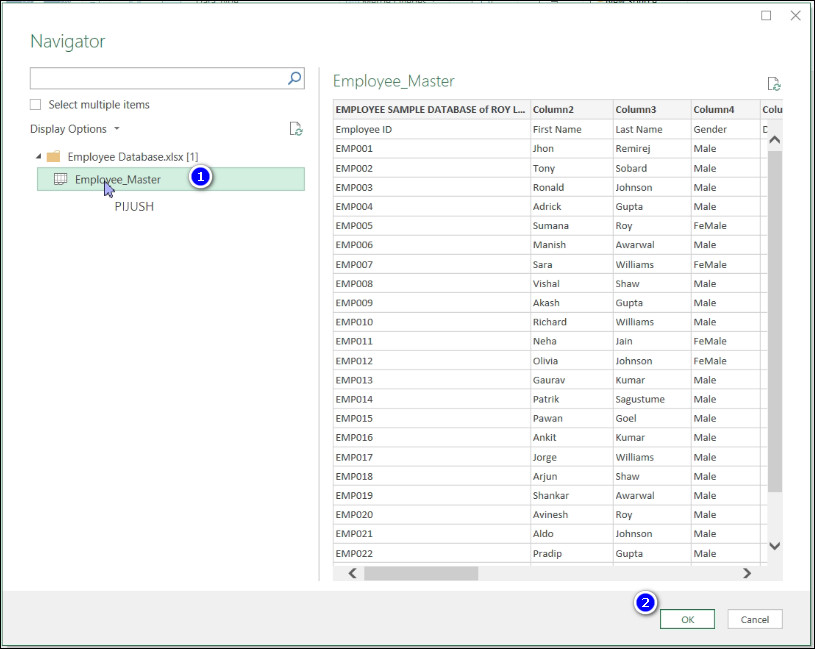Confirm with the OK button
The image size is (815, 649).
click(x=687, y=619)
